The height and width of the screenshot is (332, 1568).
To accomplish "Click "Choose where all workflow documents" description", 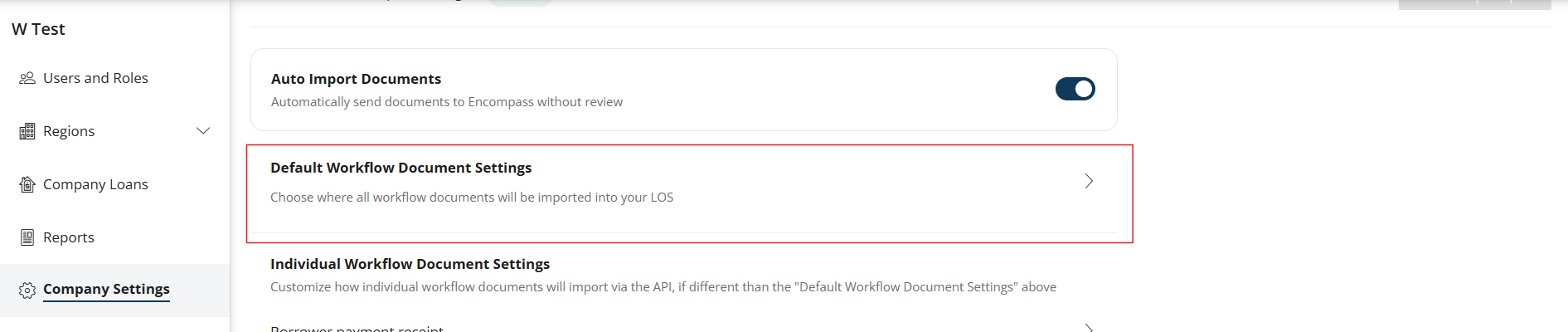I will [472, 198].
